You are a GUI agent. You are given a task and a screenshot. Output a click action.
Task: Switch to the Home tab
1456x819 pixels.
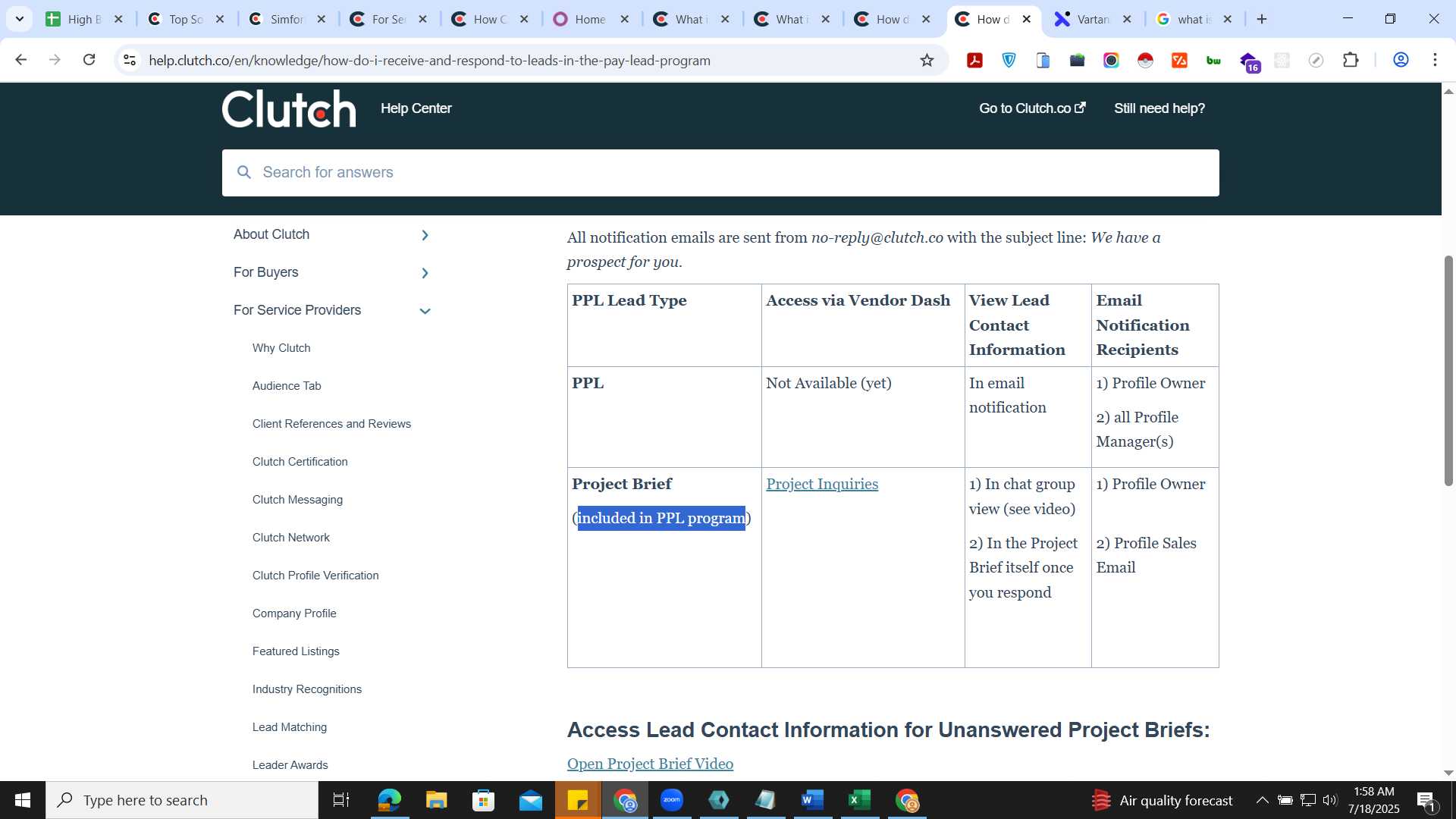click(x=591, y=19)
